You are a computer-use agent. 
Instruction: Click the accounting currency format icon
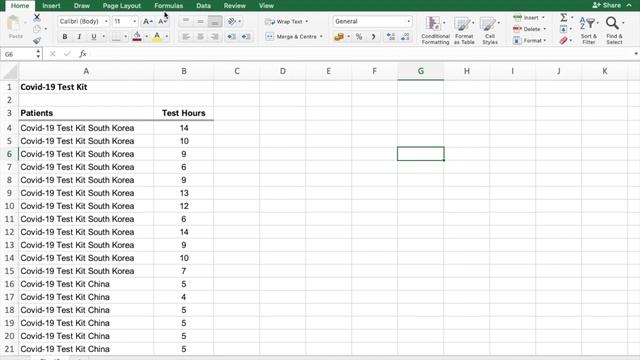[339, 37]
